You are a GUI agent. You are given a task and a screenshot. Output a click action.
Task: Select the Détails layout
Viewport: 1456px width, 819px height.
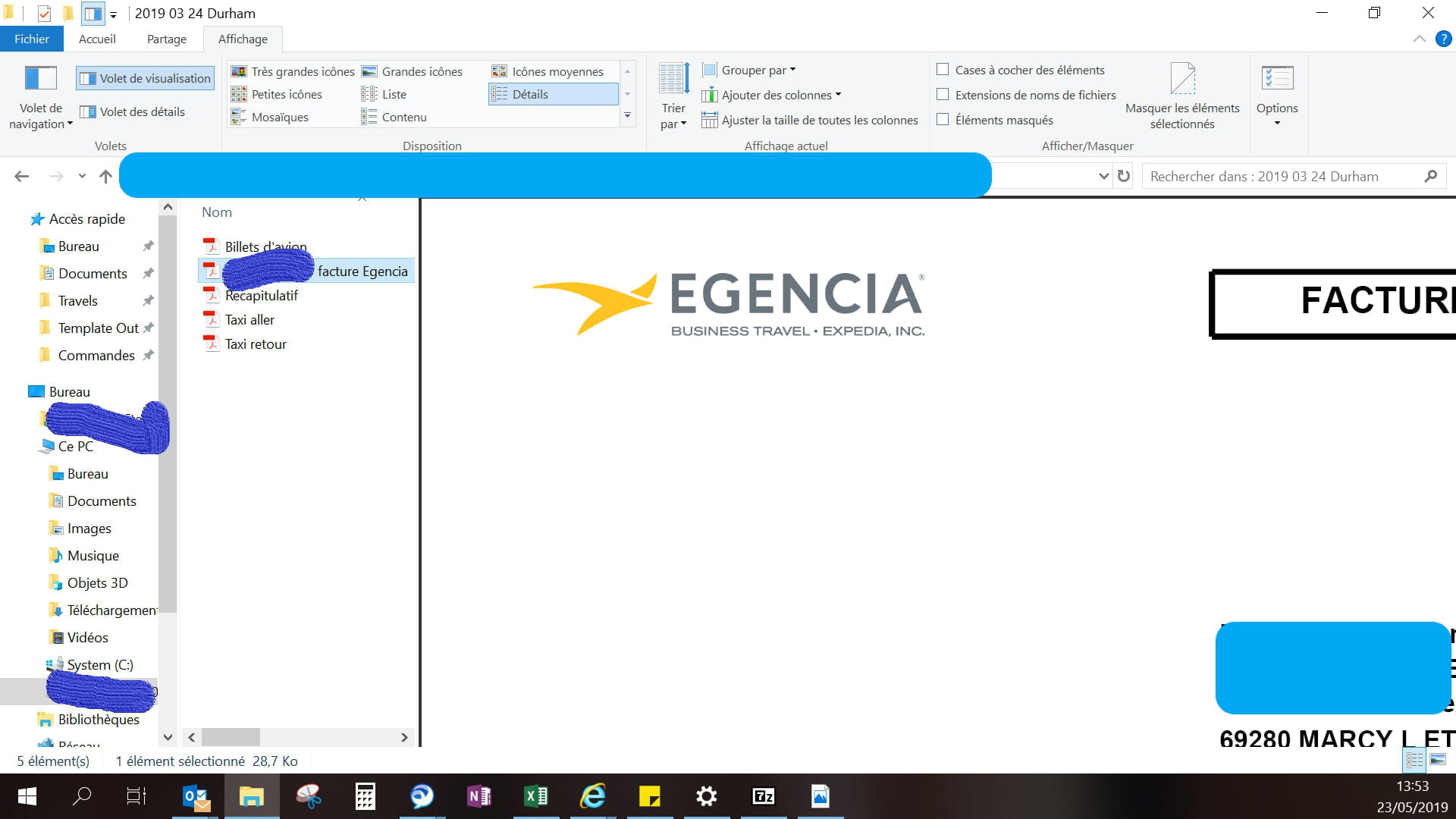coord(554,94)
